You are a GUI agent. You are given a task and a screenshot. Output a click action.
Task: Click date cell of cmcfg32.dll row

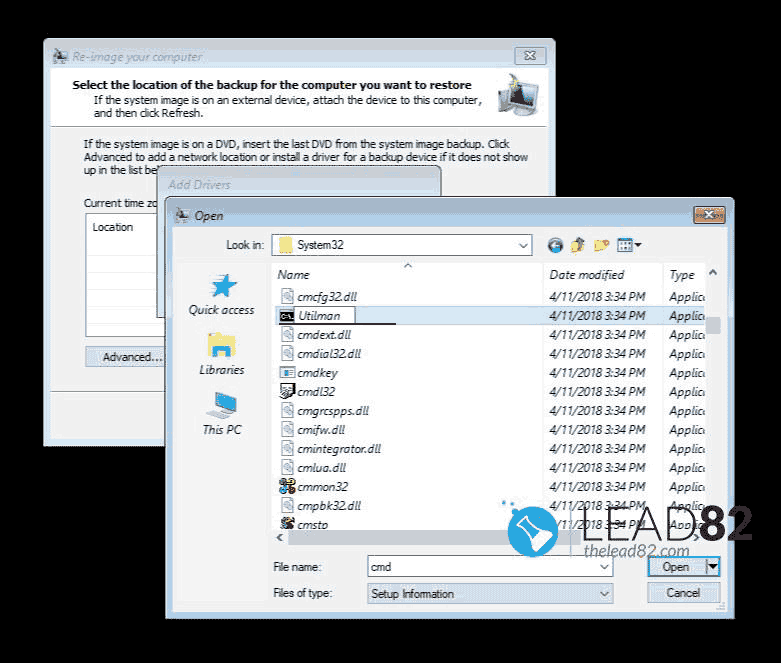tap(597, 296)
